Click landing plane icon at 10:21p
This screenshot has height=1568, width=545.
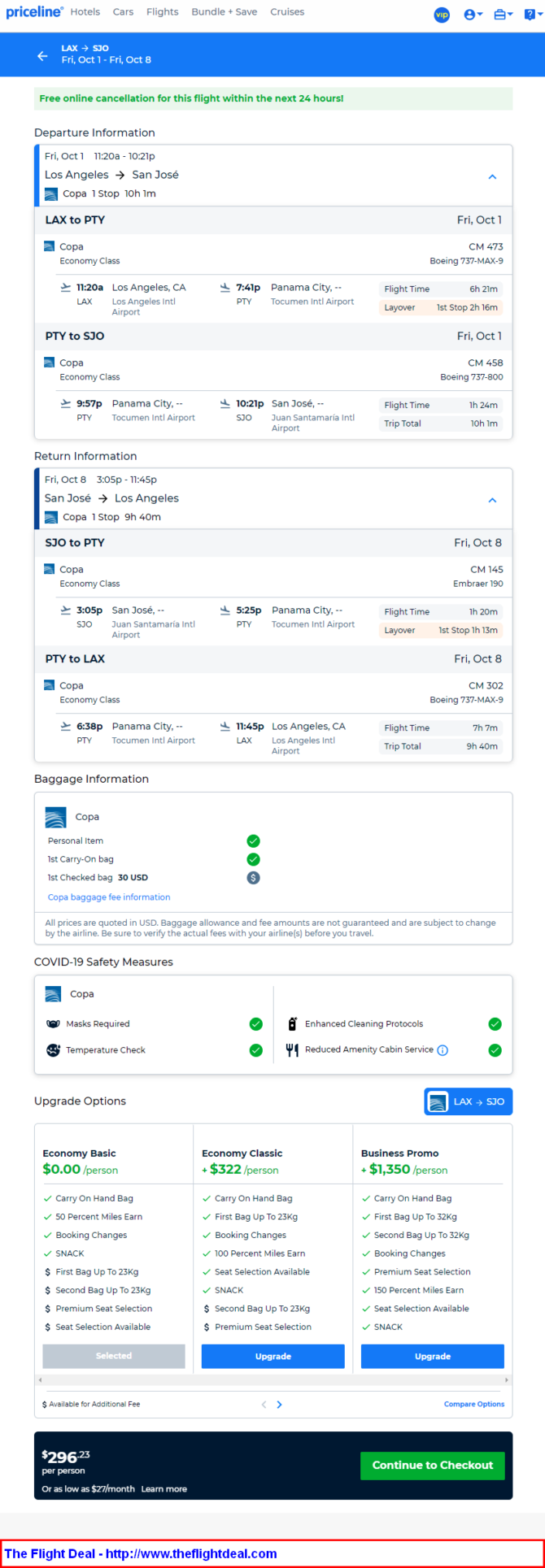coord(225,403)
